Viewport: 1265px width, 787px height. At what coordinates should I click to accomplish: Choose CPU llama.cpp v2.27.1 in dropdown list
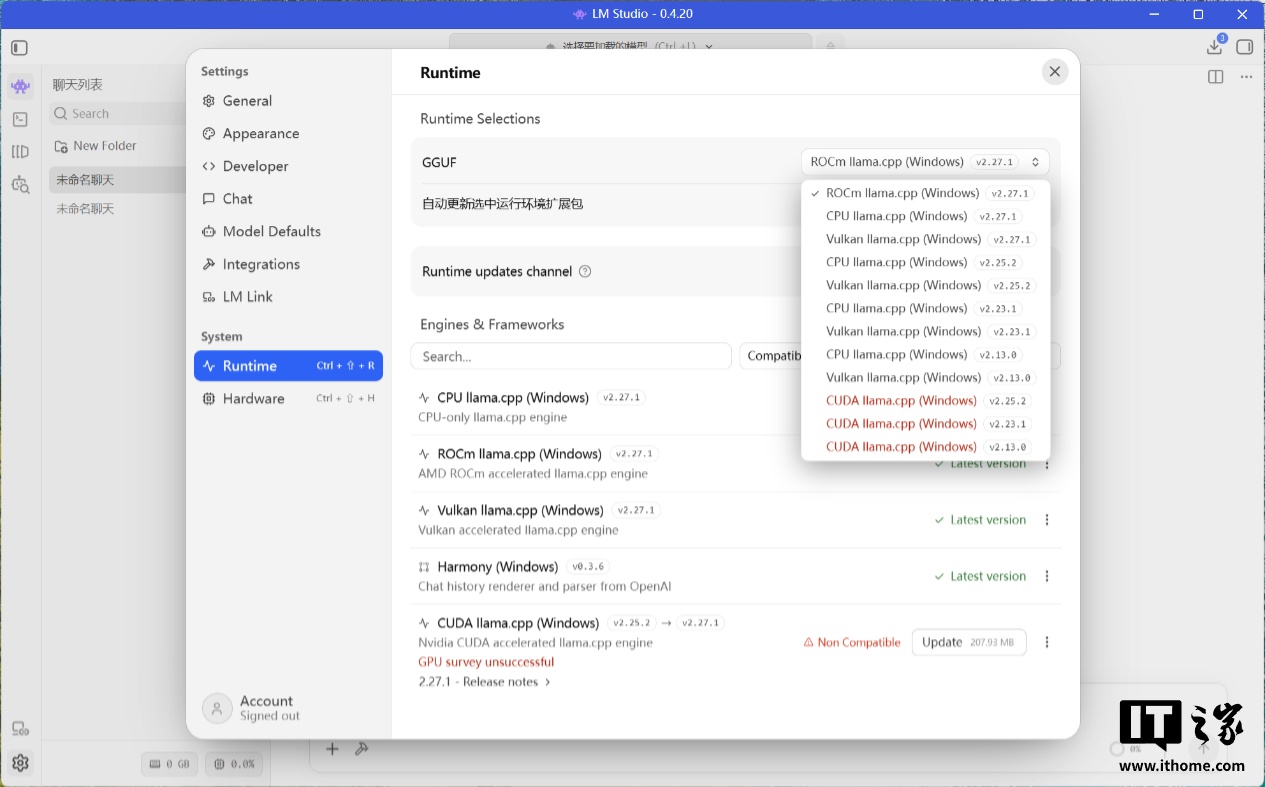click(x=926, y=216)
